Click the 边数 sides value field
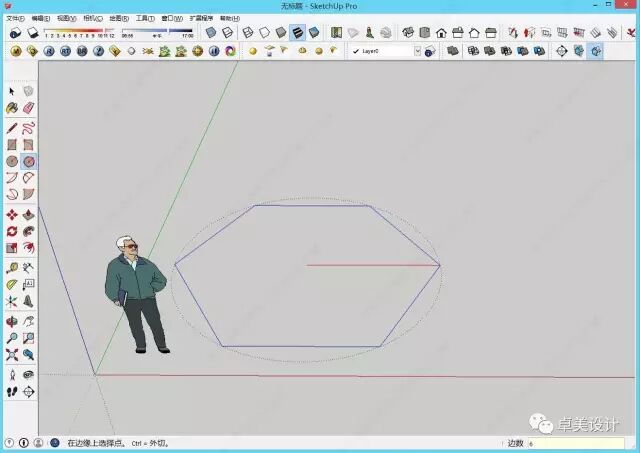The image size is (640, 453). [x=576, y=443]
